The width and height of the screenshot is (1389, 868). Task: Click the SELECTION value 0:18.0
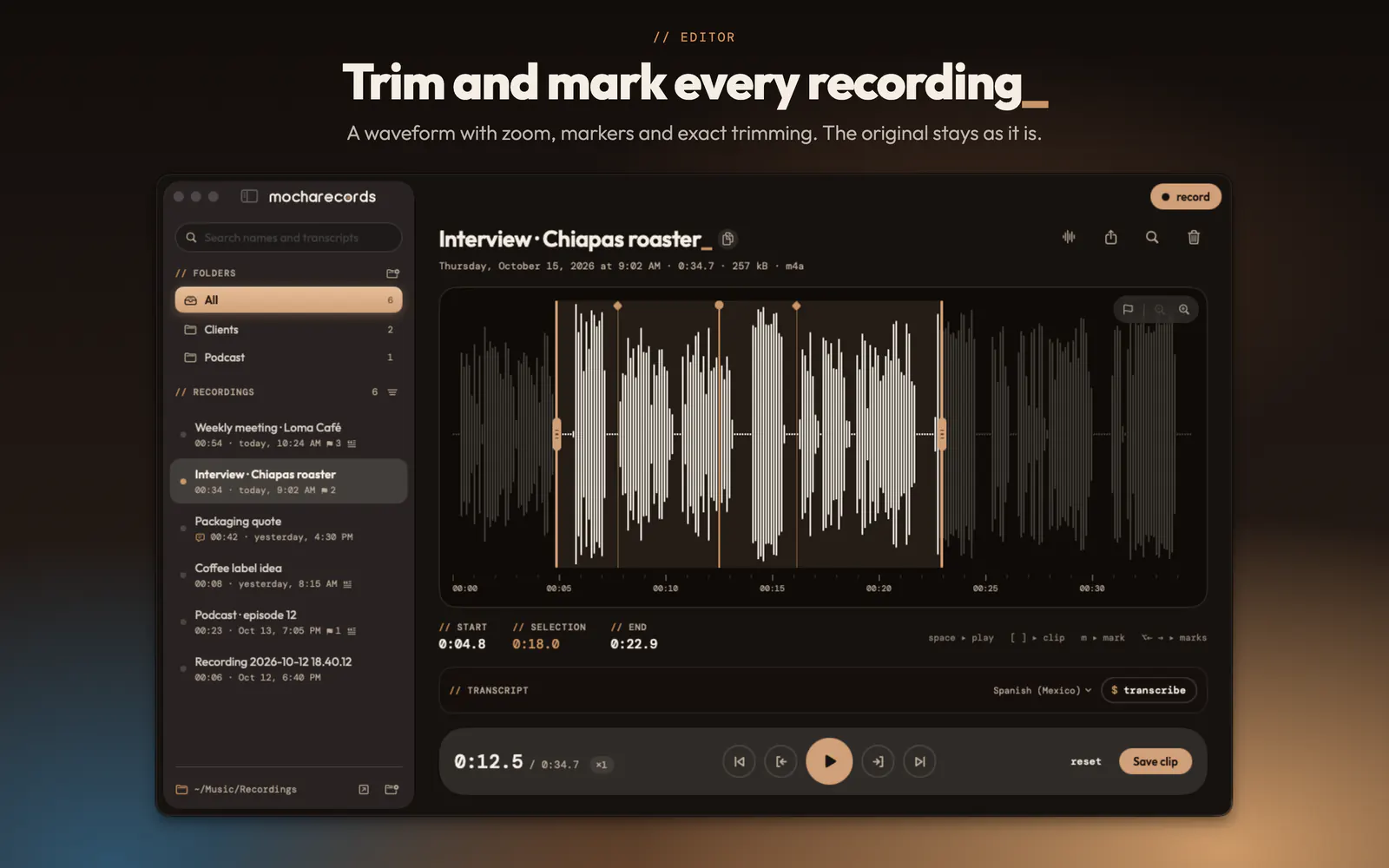536,644
